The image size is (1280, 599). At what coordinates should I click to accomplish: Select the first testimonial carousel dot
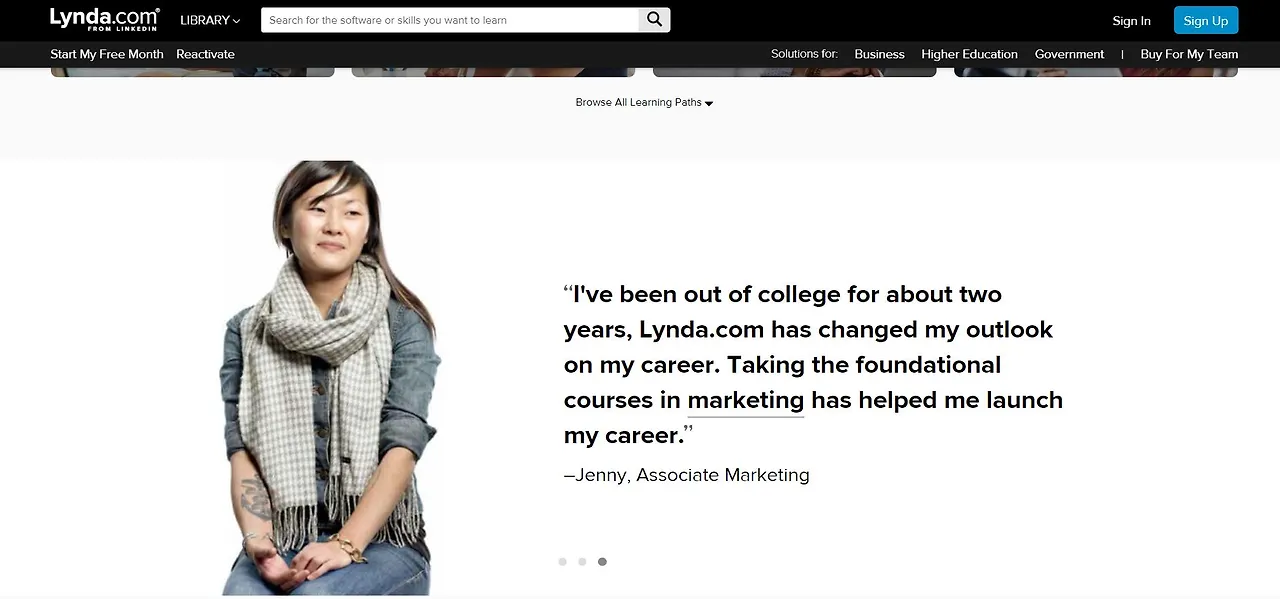point(562,562)
